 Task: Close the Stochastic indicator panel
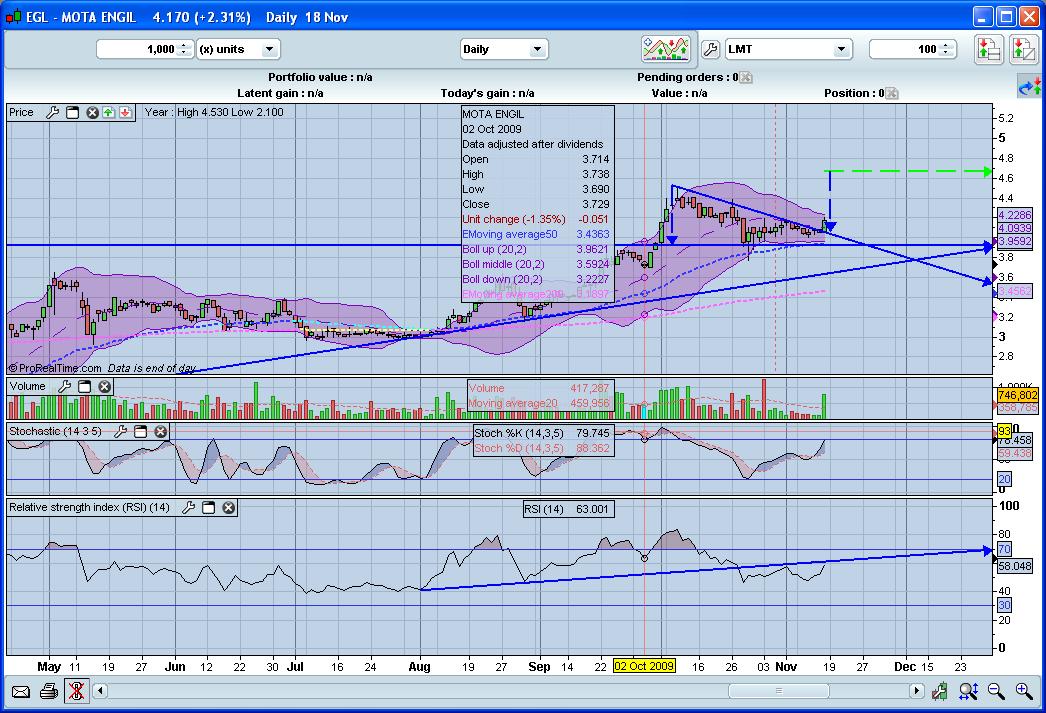(161, 432)
